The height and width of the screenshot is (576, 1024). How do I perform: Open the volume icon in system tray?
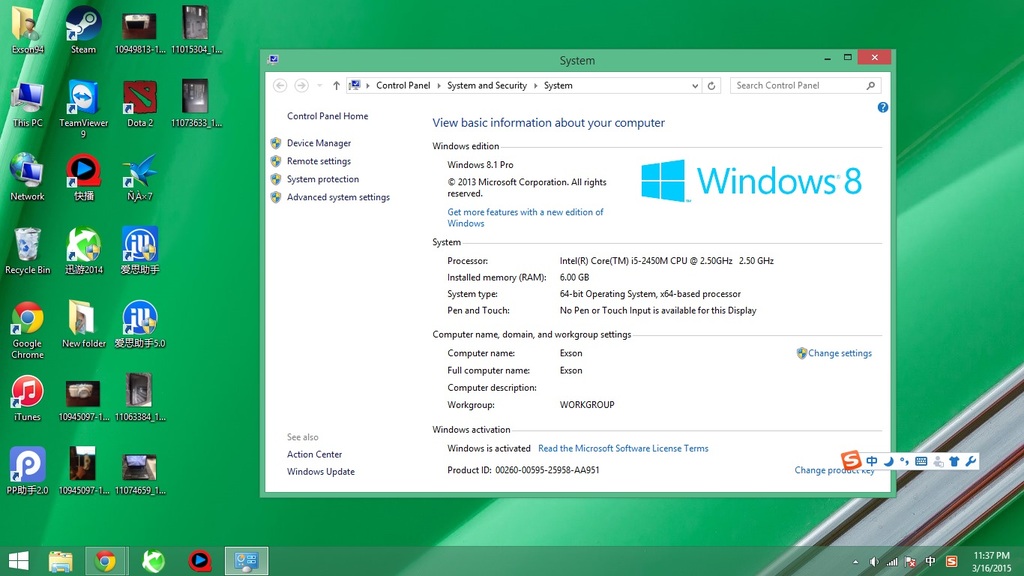pyautogui.click(x=874, y=562)
